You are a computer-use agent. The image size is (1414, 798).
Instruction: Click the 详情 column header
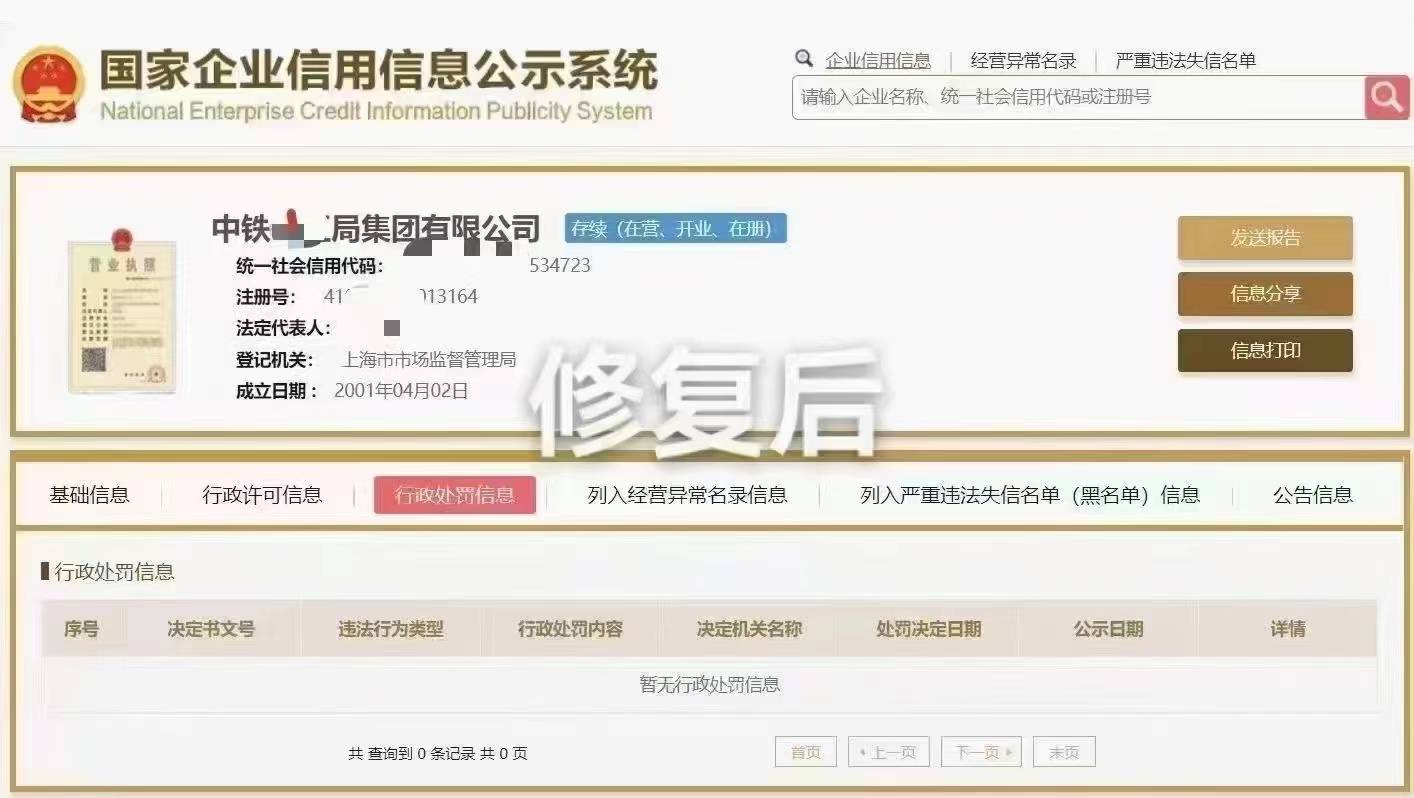pos(1288,629)
